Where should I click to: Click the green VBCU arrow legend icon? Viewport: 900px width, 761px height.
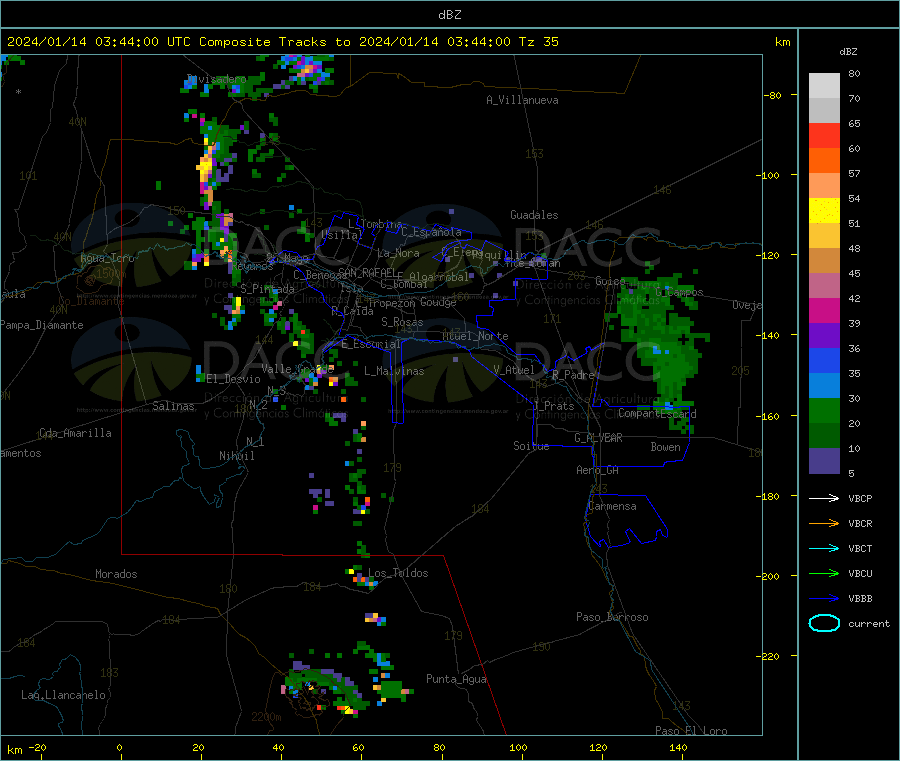824,573
